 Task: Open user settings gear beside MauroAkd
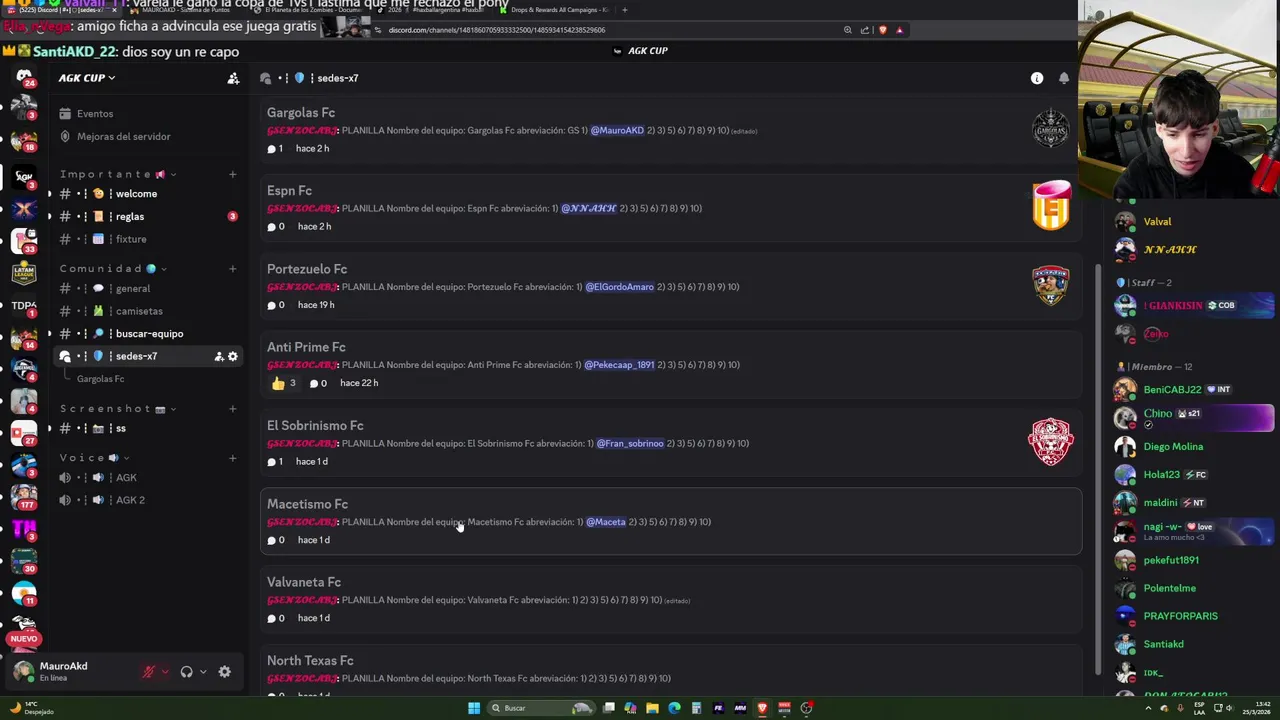pyautogui.click(x=224, y=672)
